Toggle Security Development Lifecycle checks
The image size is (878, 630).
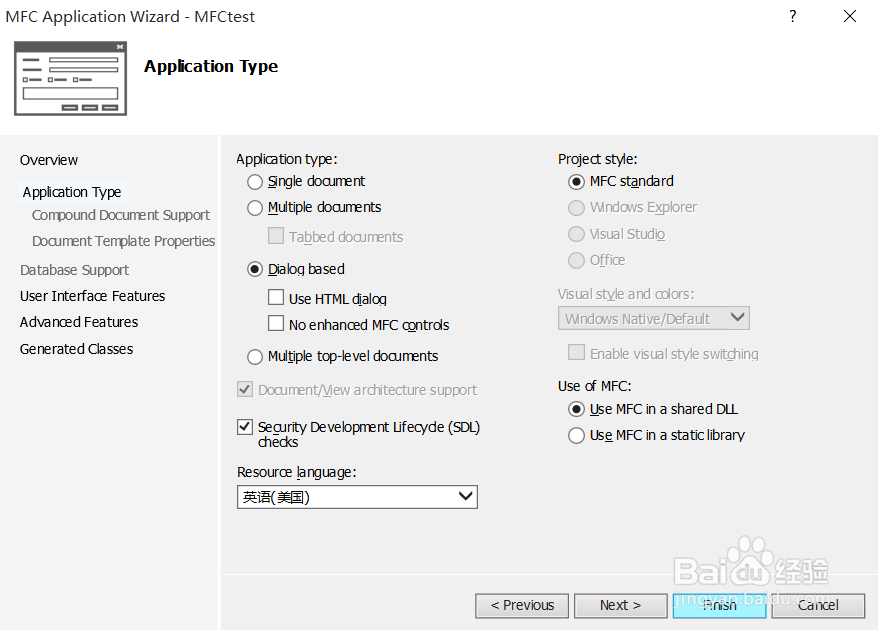pyautogui.click(x=245, y=427)
